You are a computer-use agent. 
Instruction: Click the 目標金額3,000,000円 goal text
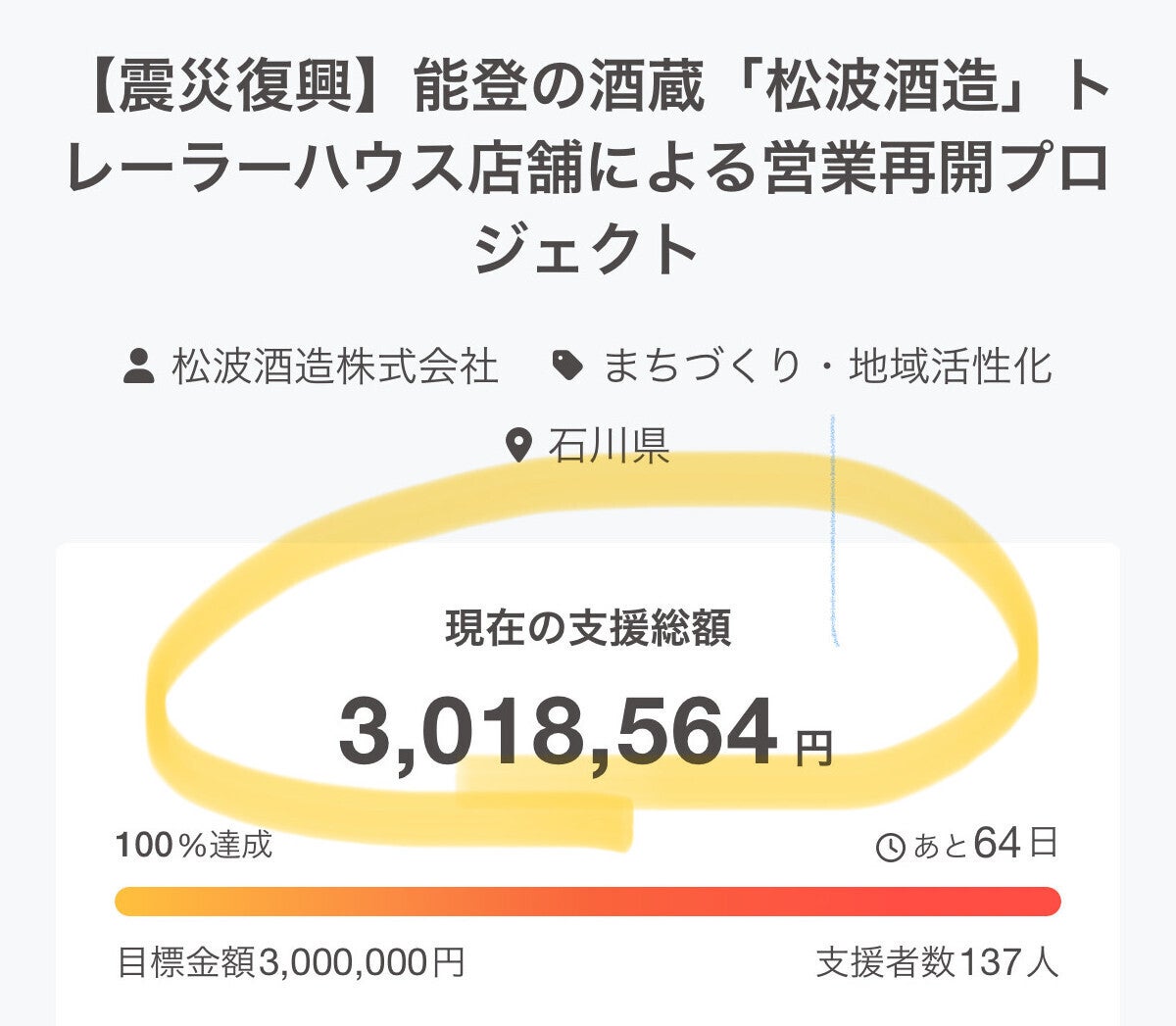291,962
